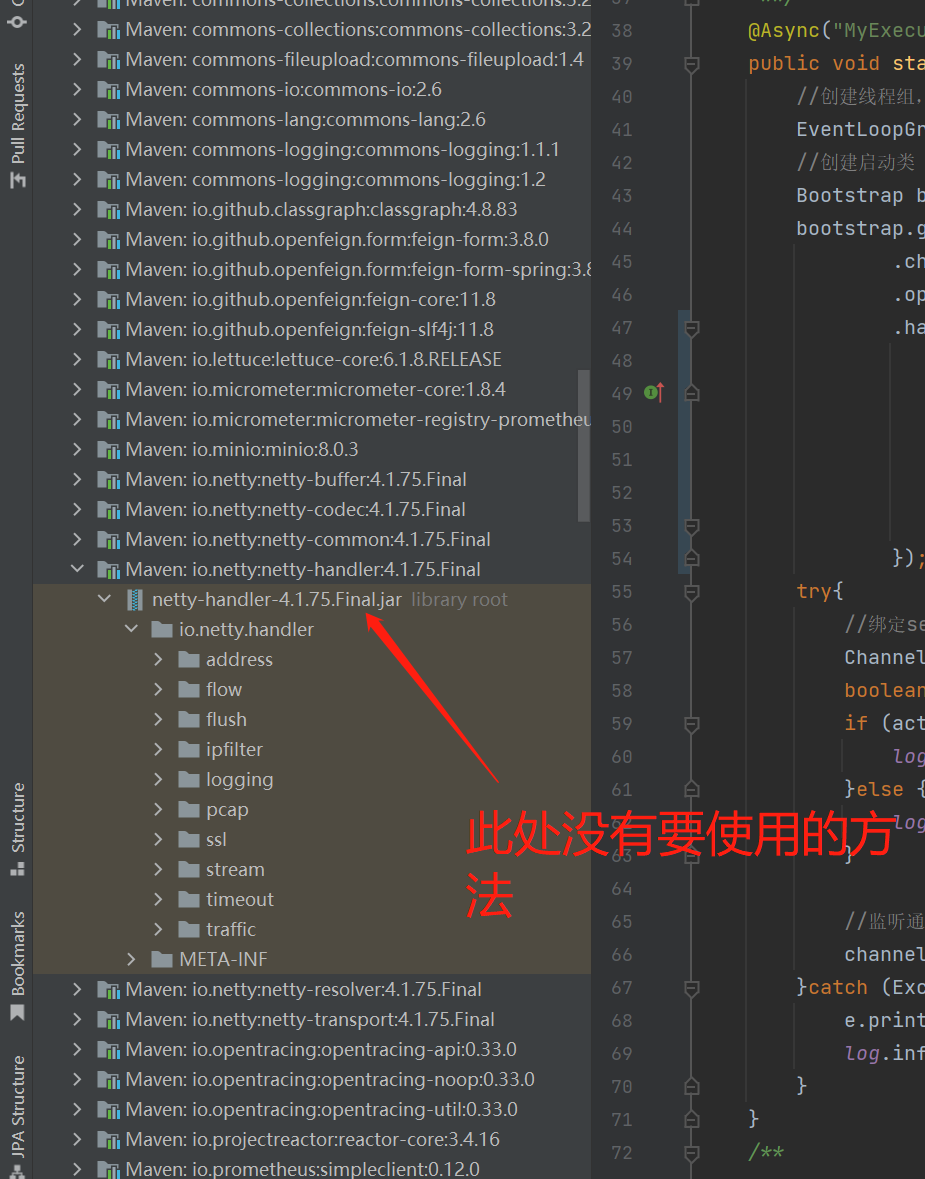Image resolution: width=925 pixels, height=1179 pixels.
Task: Click the io.netty.handler folder icon
Action: [x=162, y=629]
